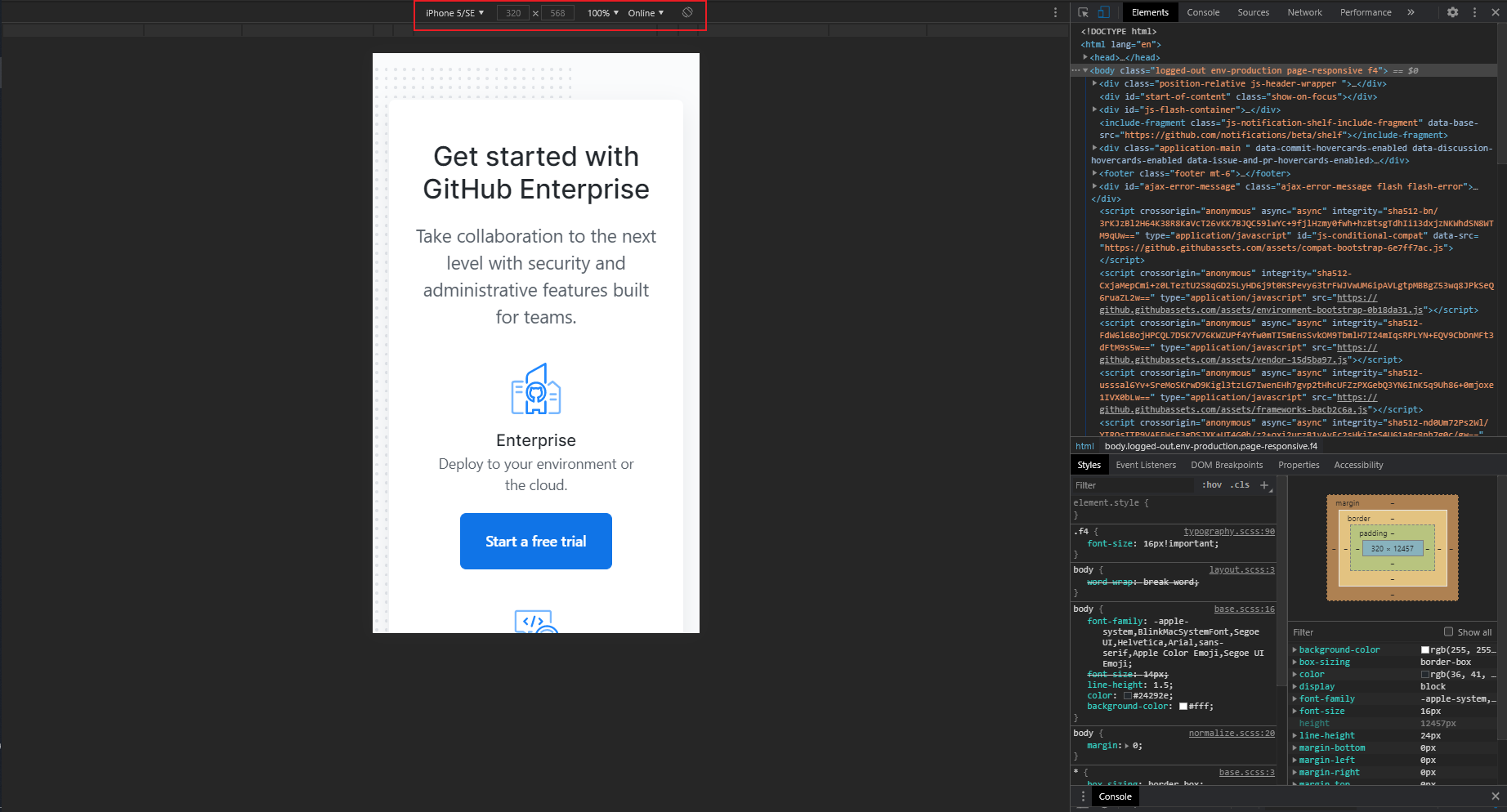Click the #fff background-color swatch
The image size is (1507, 812).
1183,707
